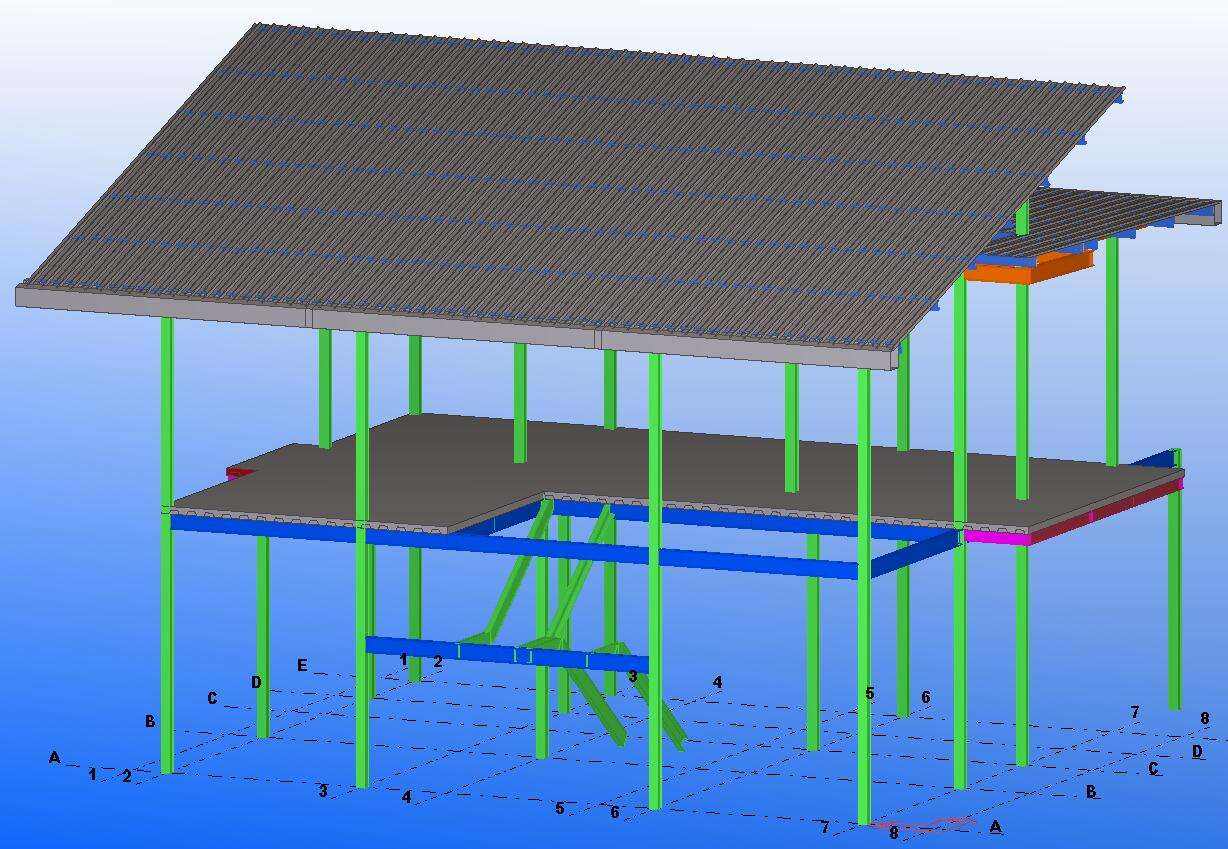Select the dark red beam at slab's left edge
1228x849 pixels.
(240, 471)
